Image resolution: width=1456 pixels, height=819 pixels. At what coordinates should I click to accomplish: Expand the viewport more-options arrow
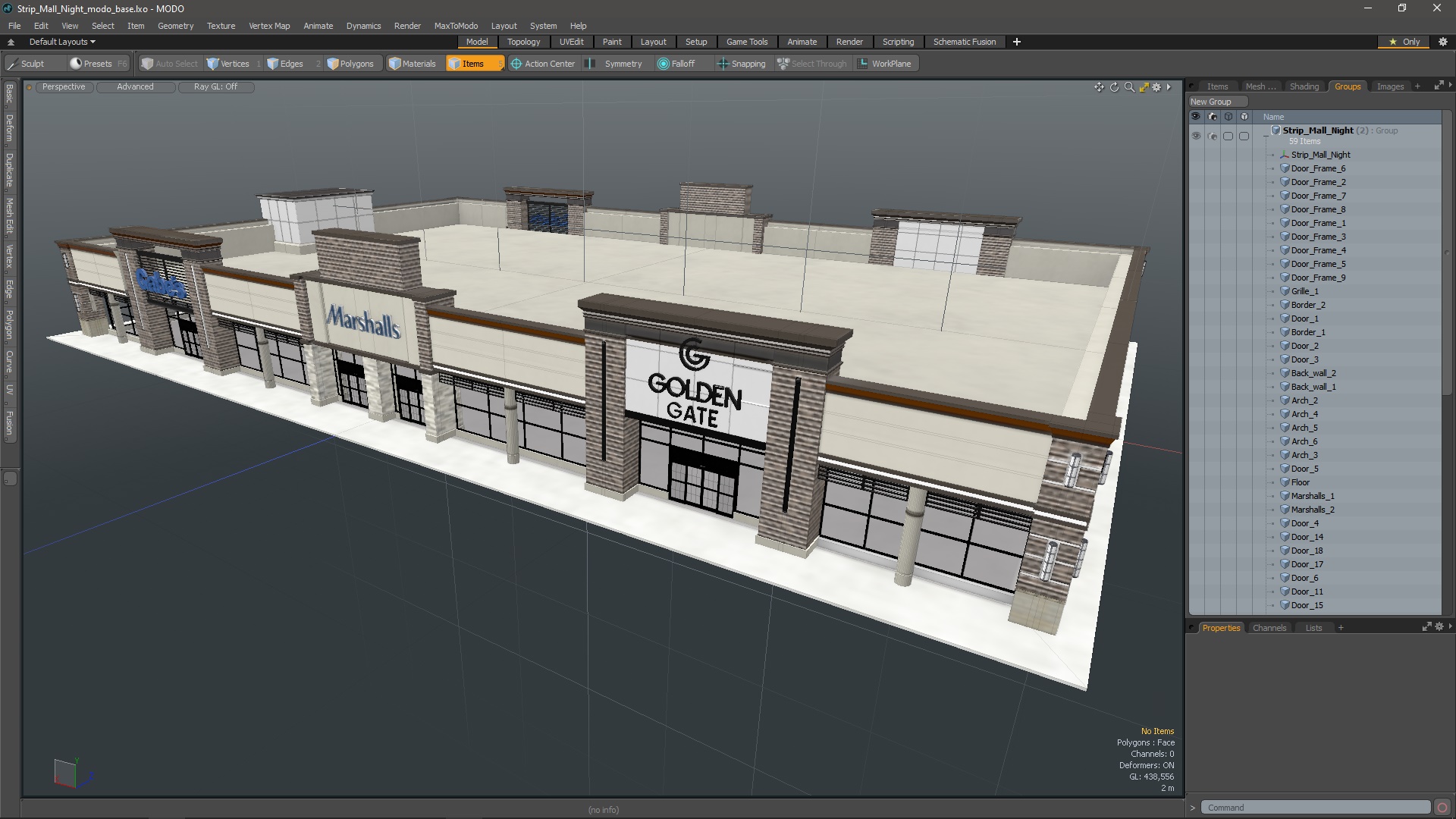(1169, 87)
